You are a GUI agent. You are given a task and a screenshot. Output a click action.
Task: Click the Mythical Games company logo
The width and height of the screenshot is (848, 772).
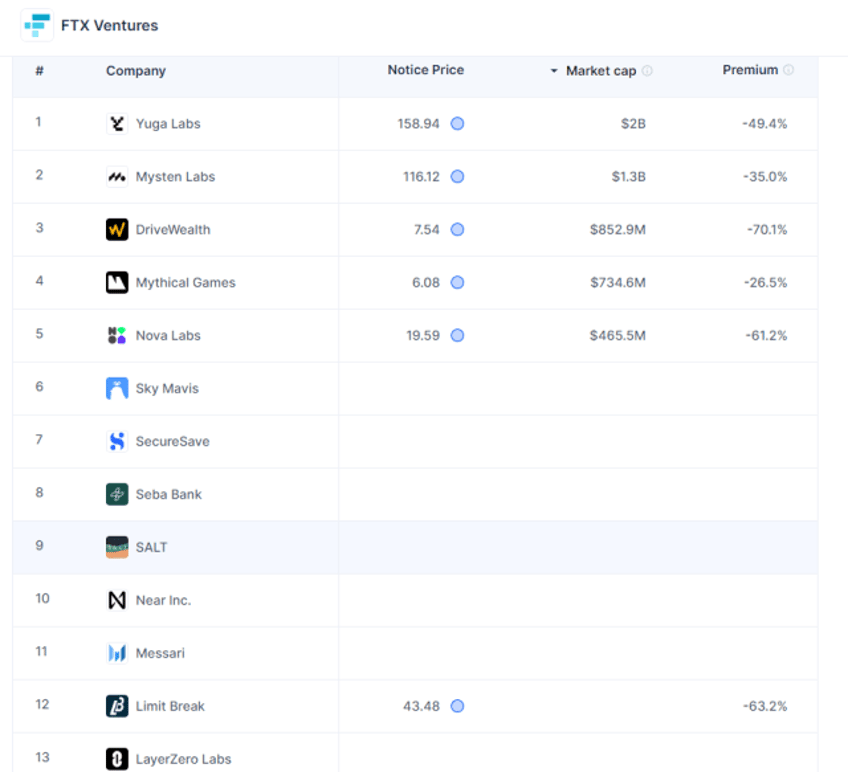click(117, 282)
